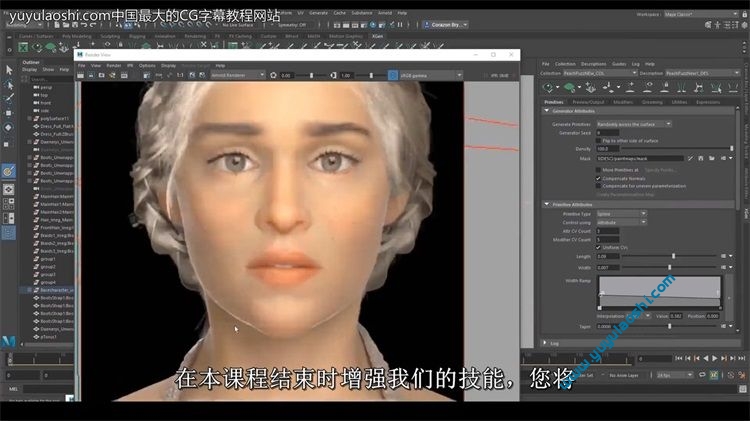Expand the Log section

click(x=545, y=343)
